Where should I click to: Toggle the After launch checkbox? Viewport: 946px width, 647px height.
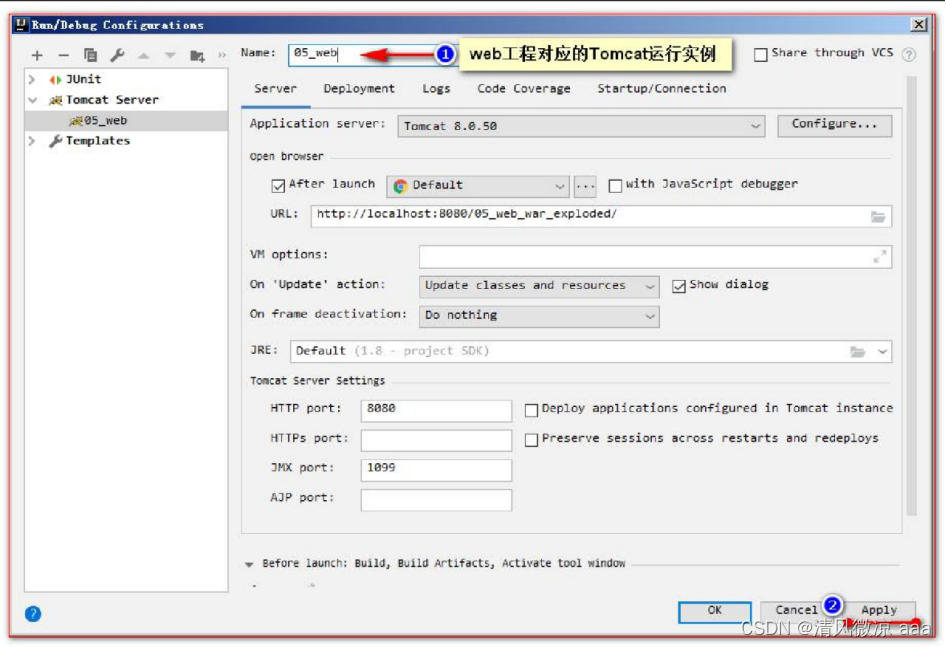278,185
